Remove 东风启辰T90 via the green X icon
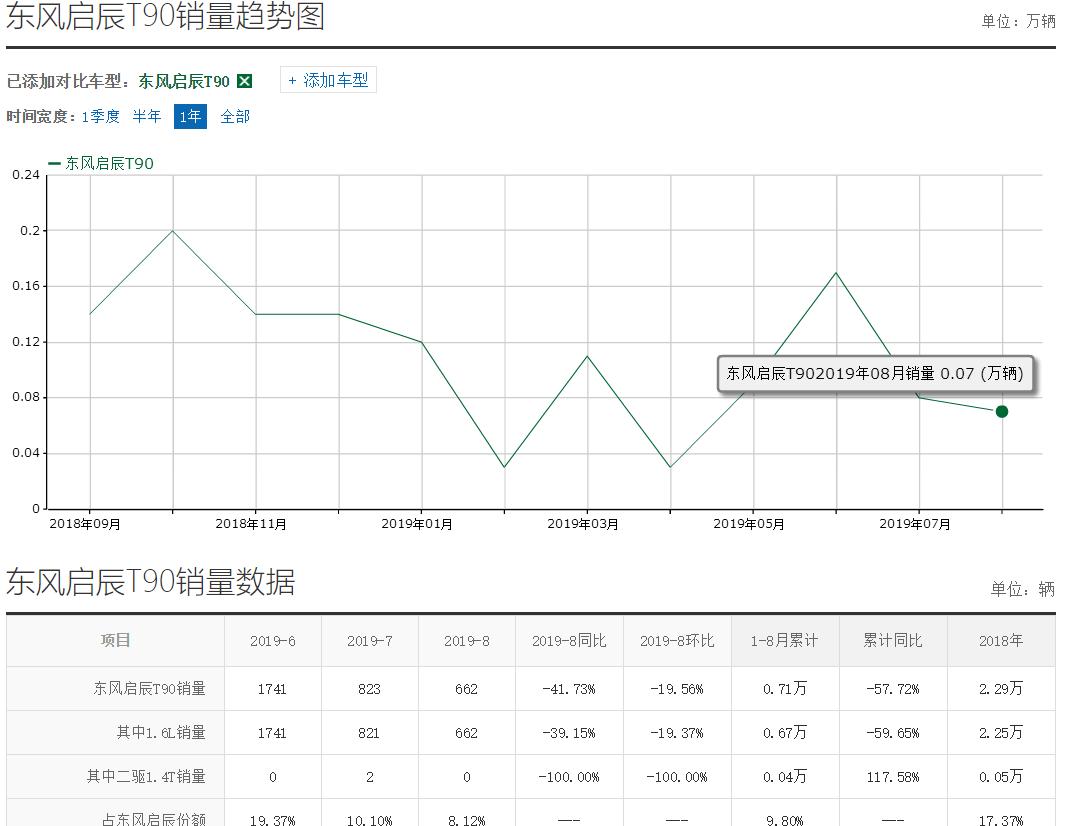This screenshot has width=1065, height=826. pos(244,80)
